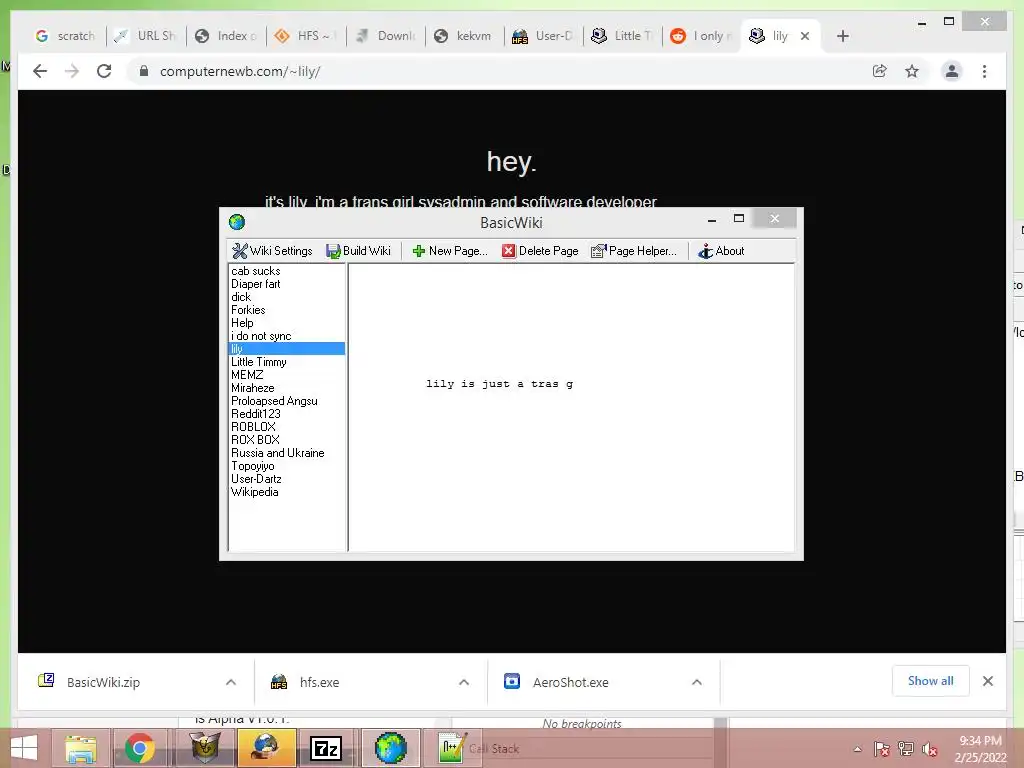Switch to the 'Little T' Chrome tab
The height and width of the screenshot is (768, 1024).
pyautogui.click(x=622, y=36)
